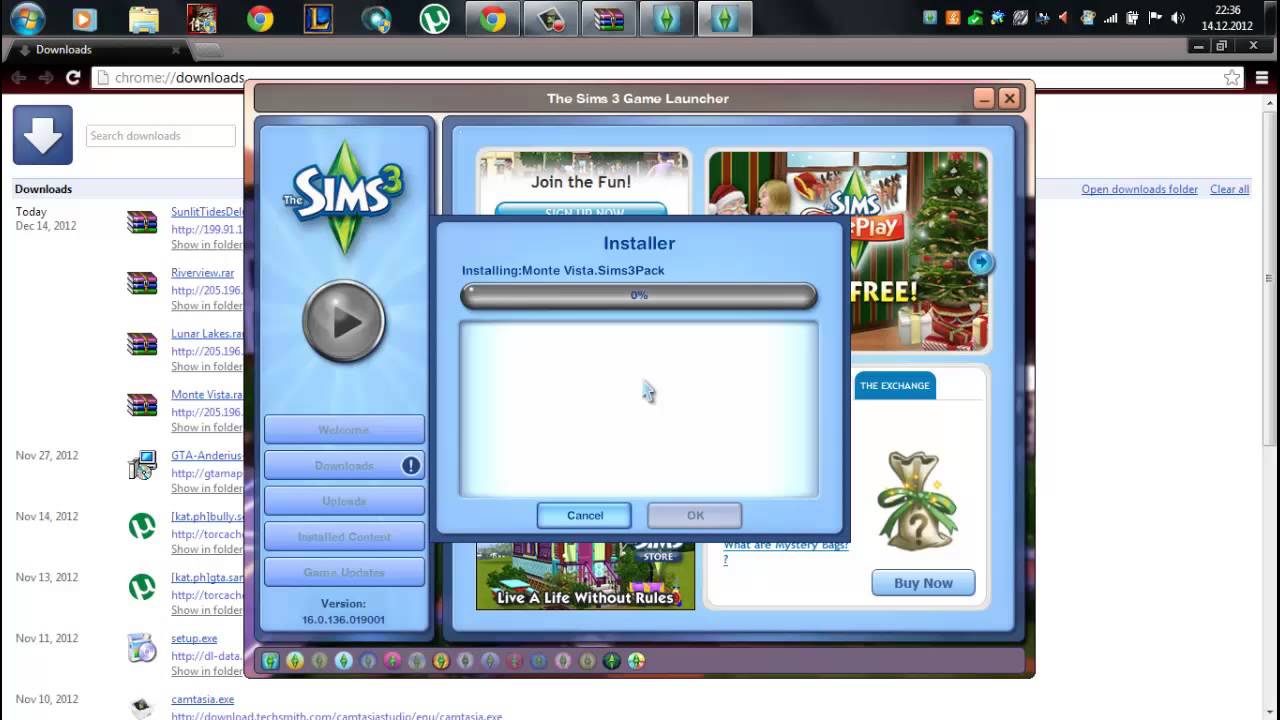
Task: Click the GTA-Anderius download link
Action: pos(207,456)
